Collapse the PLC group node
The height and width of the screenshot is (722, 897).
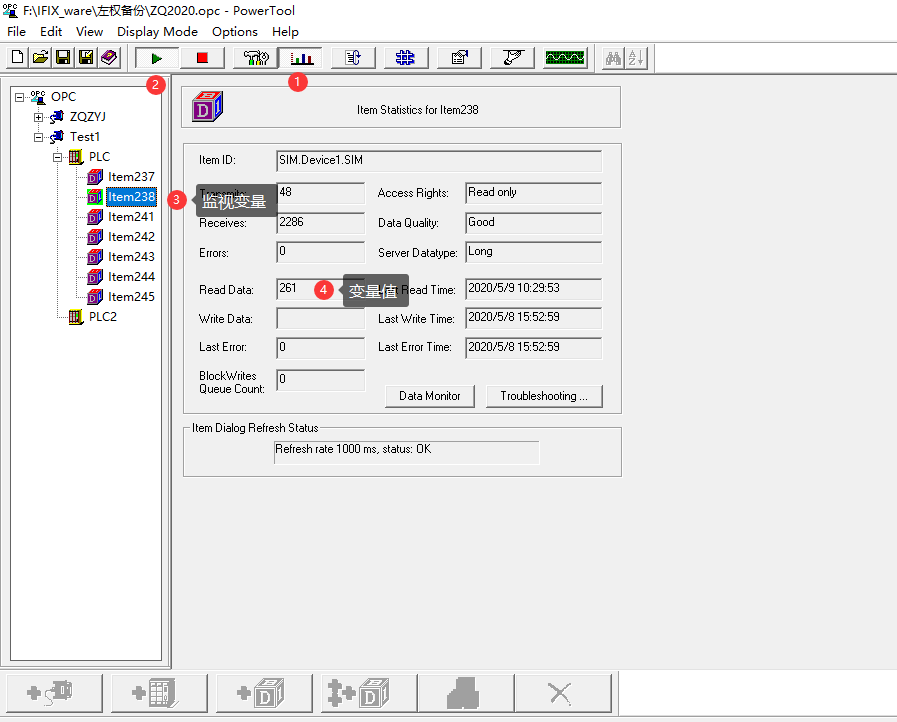(57, 156)
